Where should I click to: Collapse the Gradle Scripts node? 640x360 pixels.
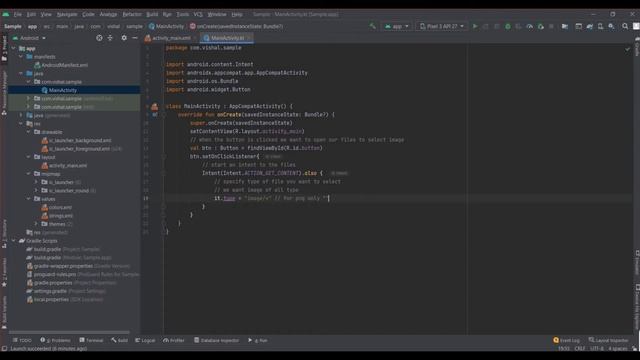tap(13, 240)
